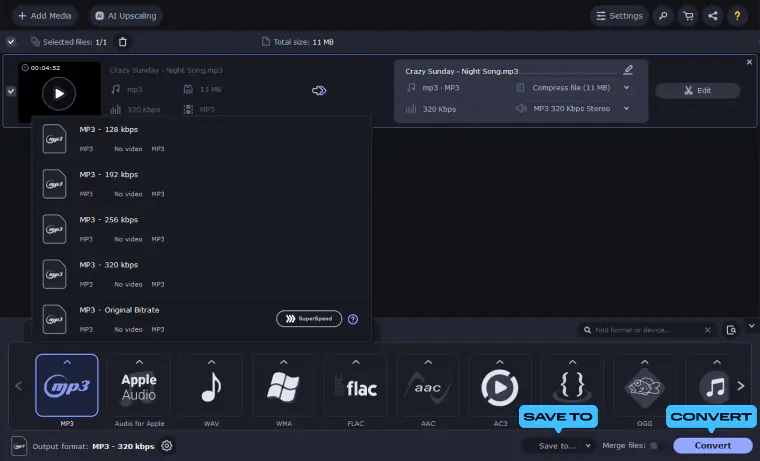Click the output format MP3 file icon
This screenshot has height=461, width=760.
click(19, 446)
